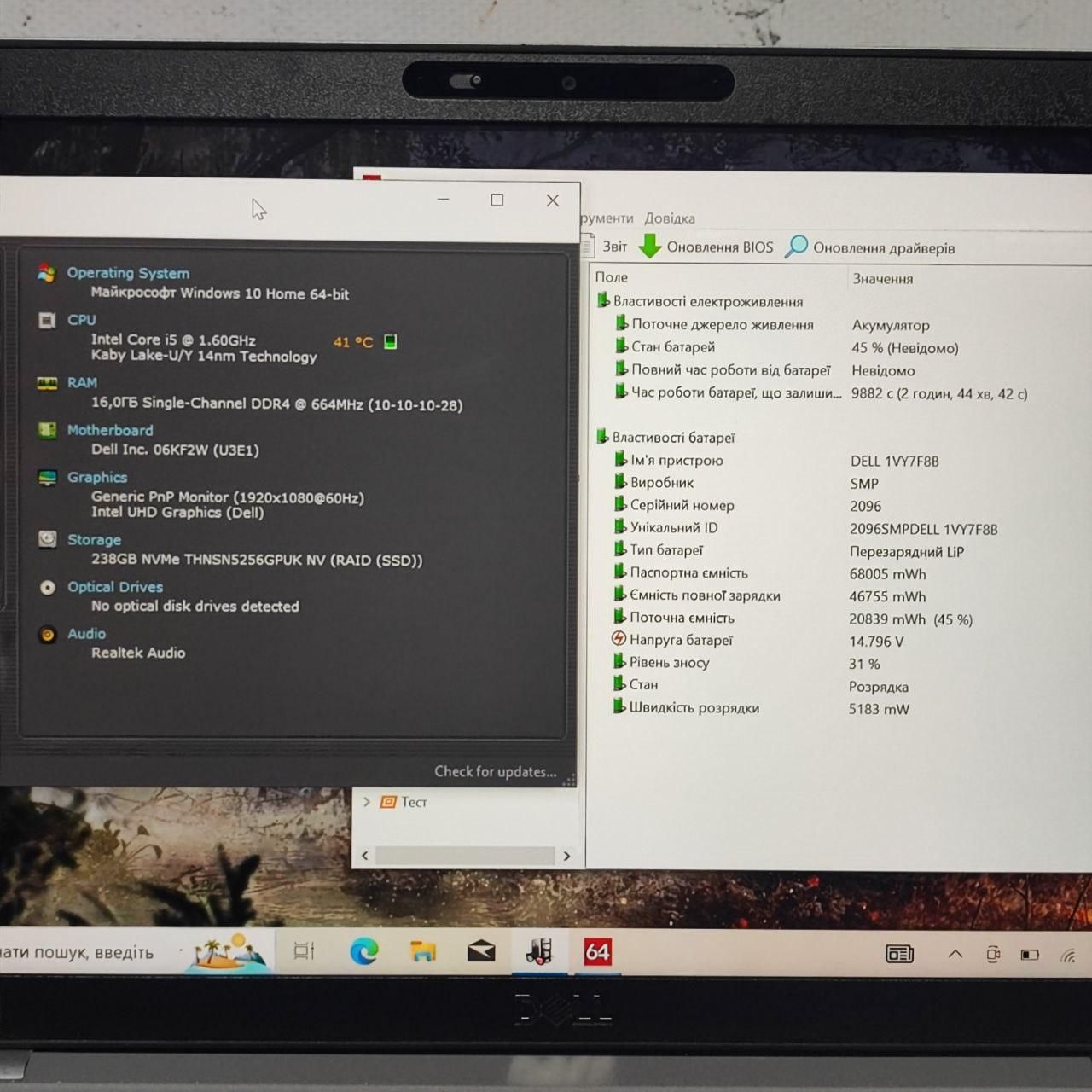Open the Motherboard section link
This screenshot has width=1092, height=1092.
(110, 430)
